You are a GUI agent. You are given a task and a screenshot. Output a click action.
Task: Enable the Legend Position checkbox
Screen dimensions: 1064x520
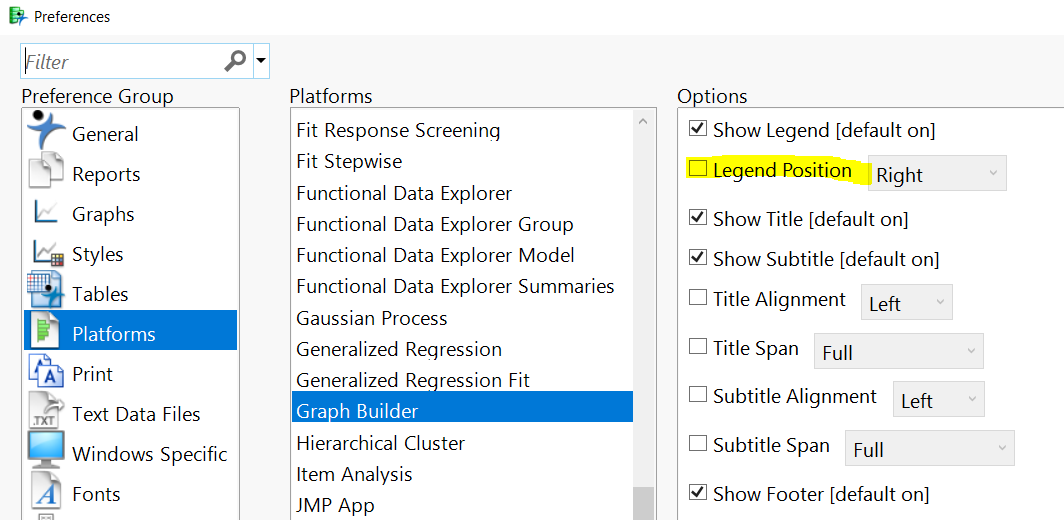click(697, 169)
